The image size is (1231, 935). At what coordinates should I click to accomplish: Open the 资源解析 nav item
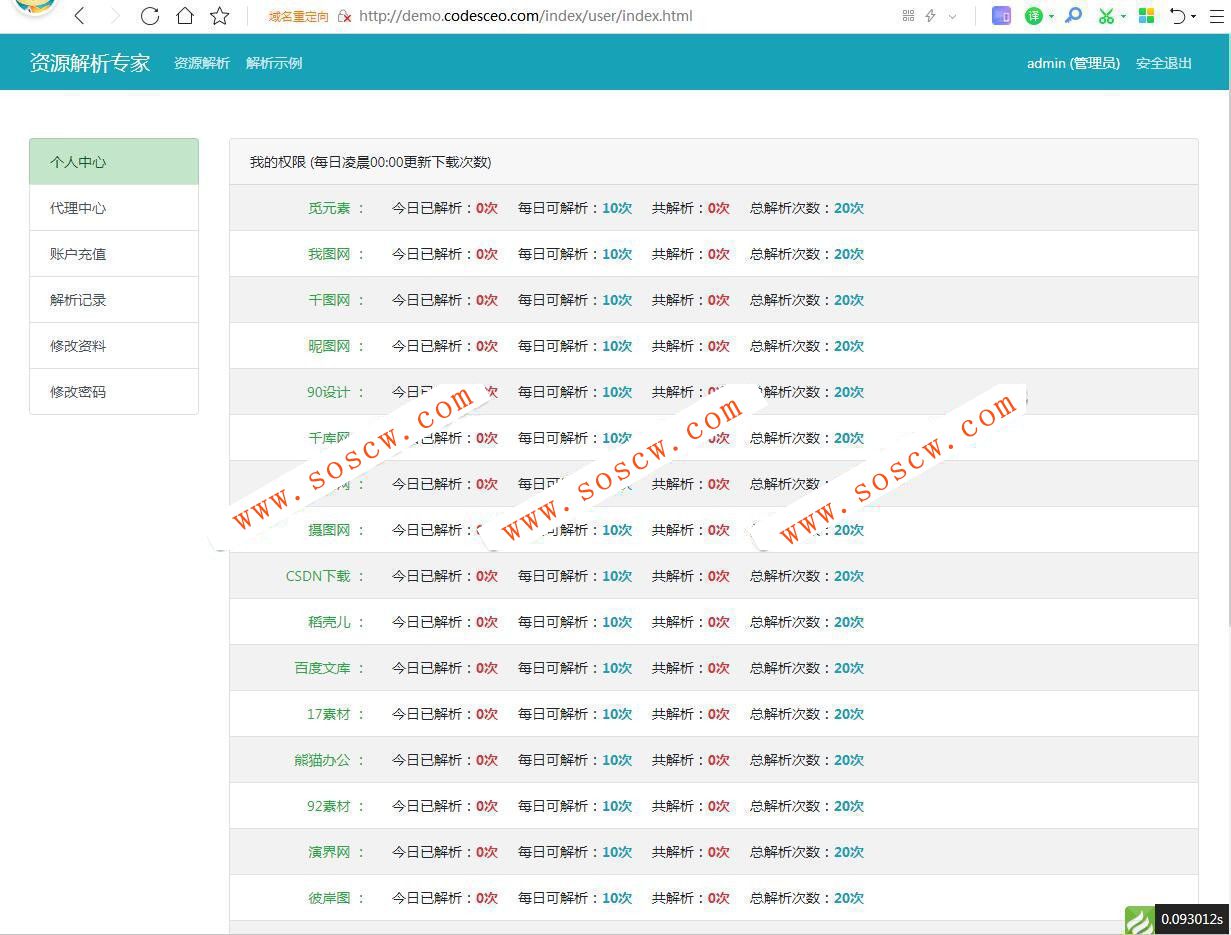pyautogui.click(x=202, y=63)
